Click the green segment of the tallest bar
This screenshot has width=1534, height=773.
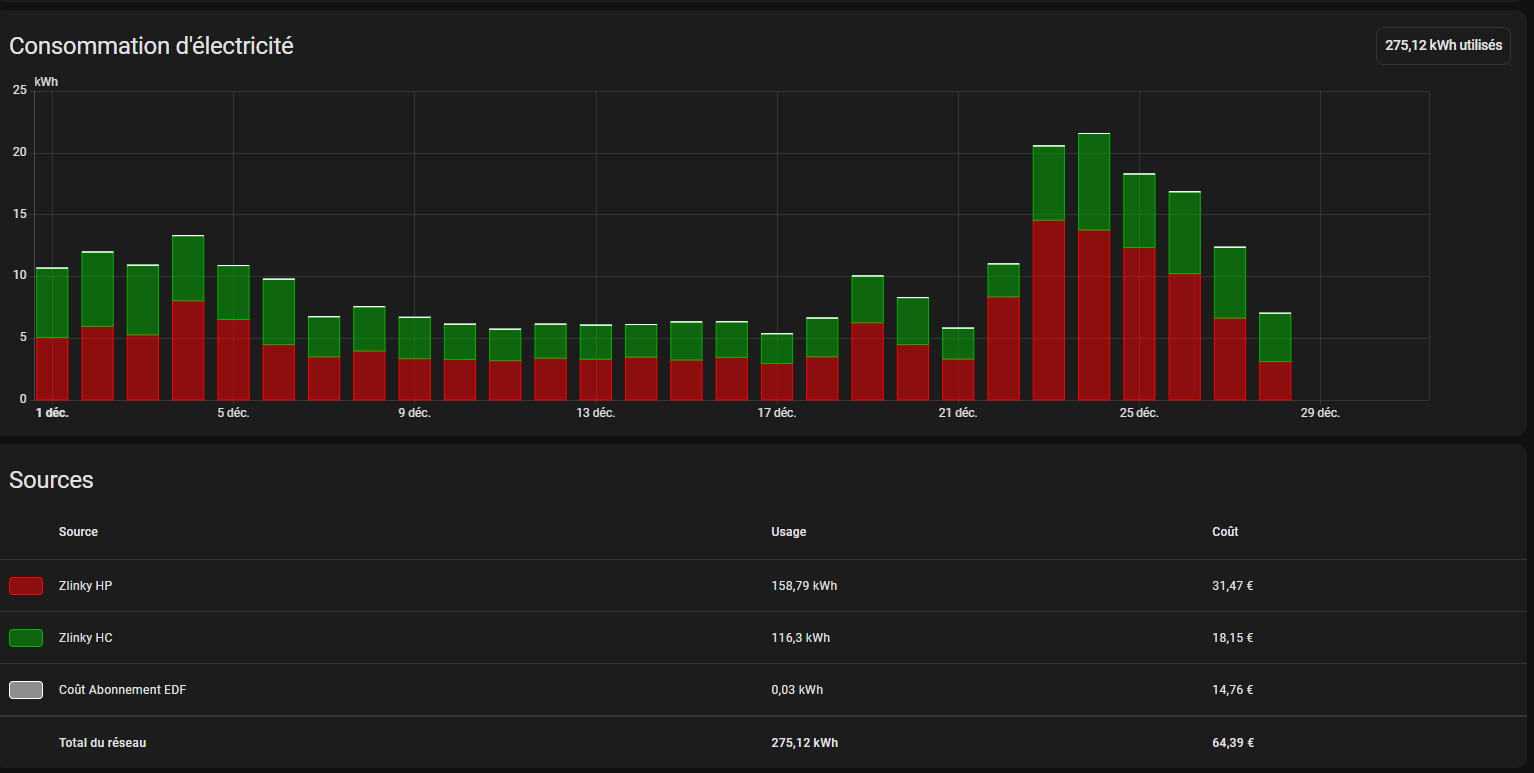tap(1093, 182)
